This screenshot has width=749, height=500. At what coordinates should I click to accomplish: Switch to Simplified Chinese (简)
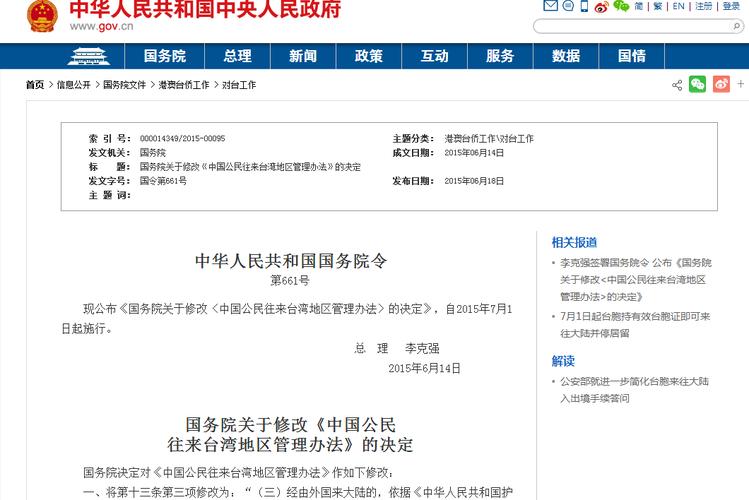point(639,6)
